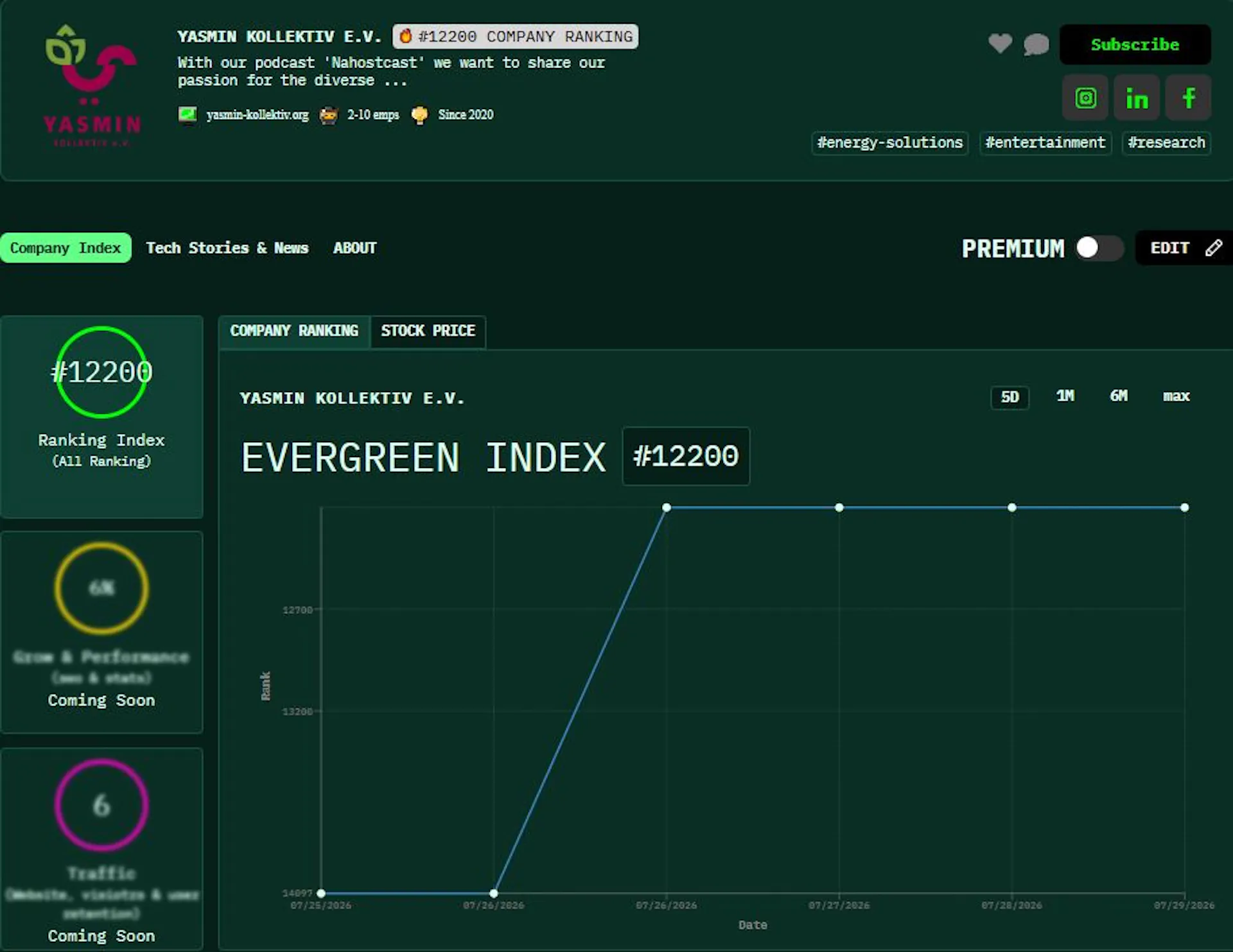Click the EDIT button with pencil
Image resolution: width=1233 pixels, height=952 pixels.
point(1184,248)
